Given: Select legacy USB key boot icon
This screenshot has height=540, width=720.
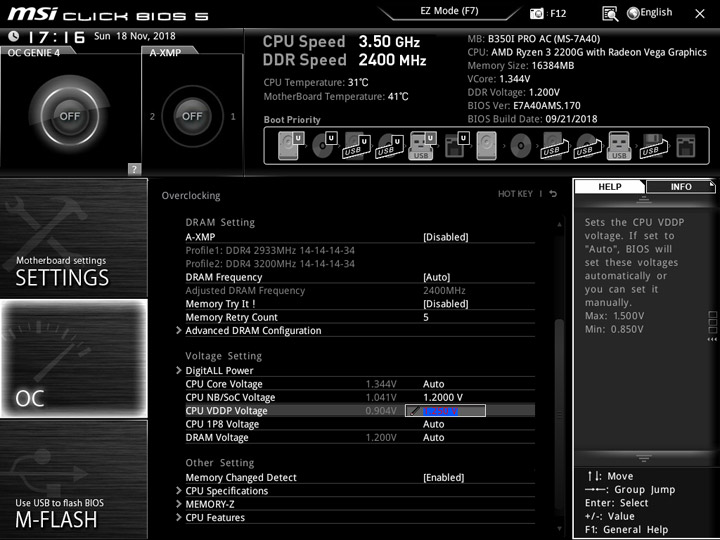Looking at the screenshot, I should coord(619,146).
